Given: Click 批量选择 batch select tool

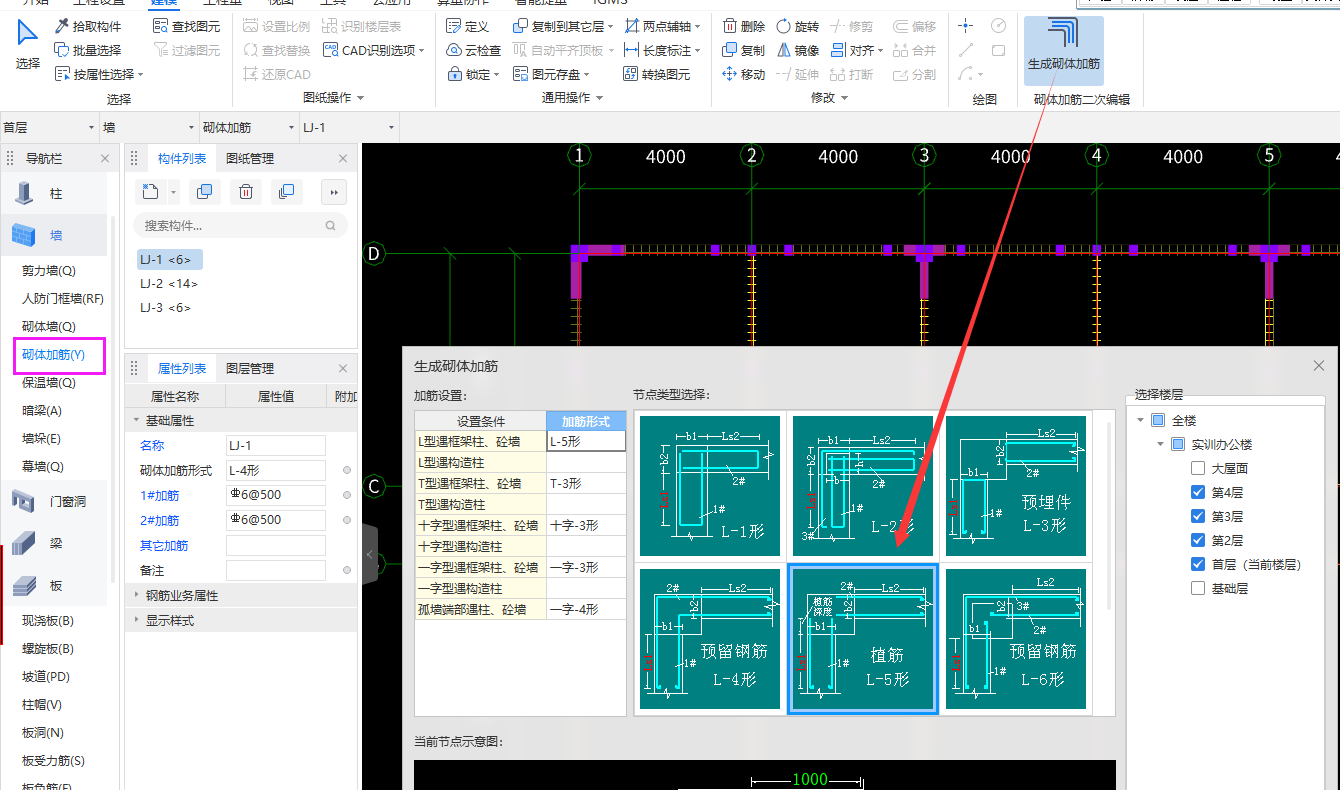Looking at the screenshot, I should click(87, 50).
